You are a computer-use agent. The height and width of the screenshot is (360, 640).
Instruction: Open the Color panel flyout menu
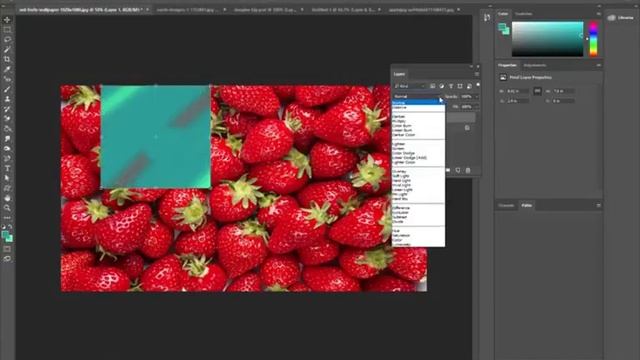(x=598, y=14)
